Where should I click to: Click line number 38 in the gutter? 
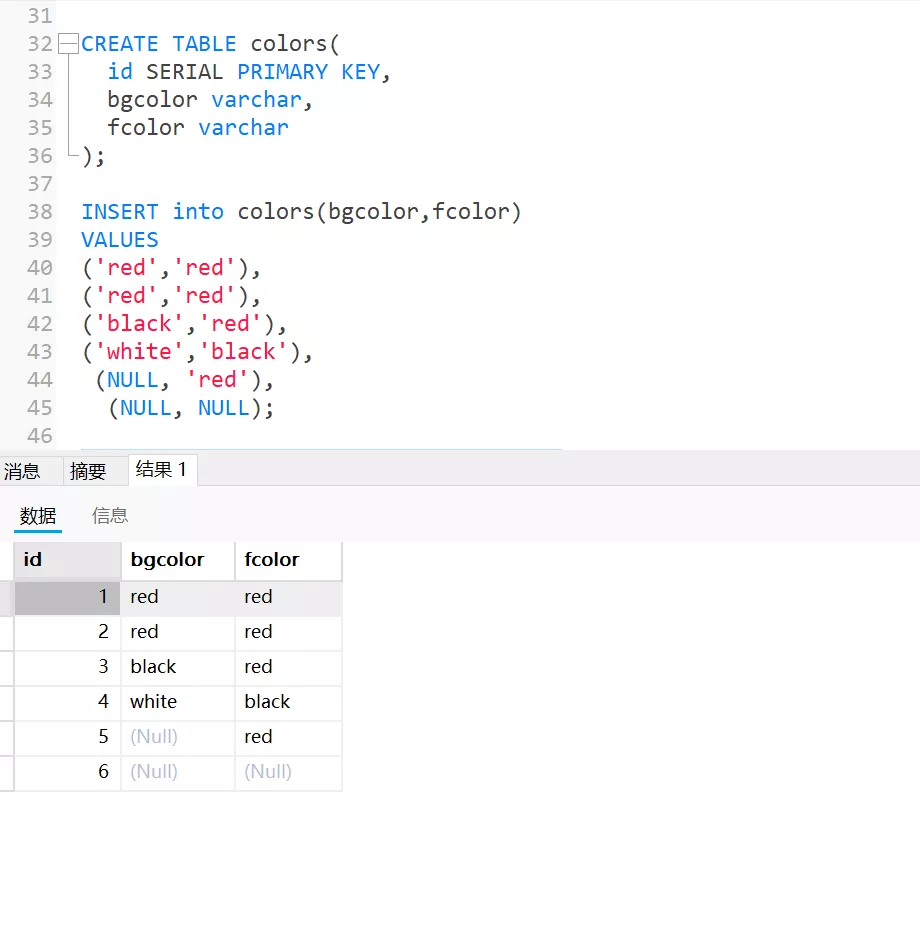40,212
